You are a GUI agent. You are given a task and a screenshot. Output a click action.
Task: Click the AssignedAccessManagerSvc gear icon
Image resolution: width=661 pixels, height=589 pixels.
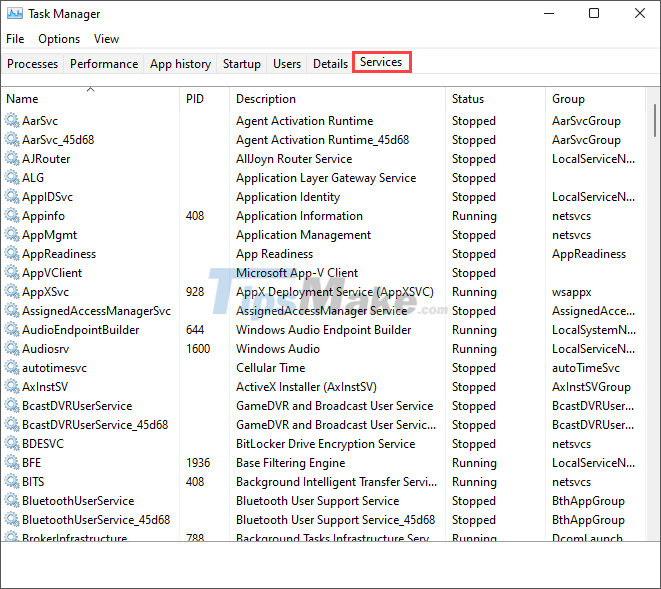point(12,310)
